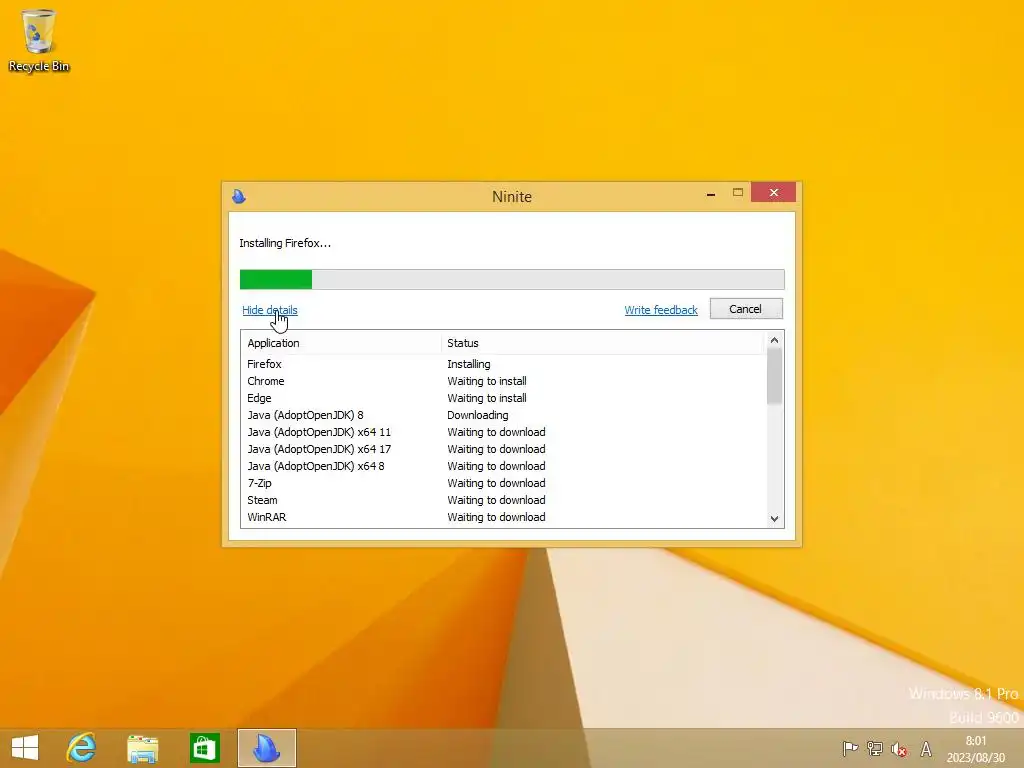Close the Ninite window
1024x768 pixels.
coord(773,193)
